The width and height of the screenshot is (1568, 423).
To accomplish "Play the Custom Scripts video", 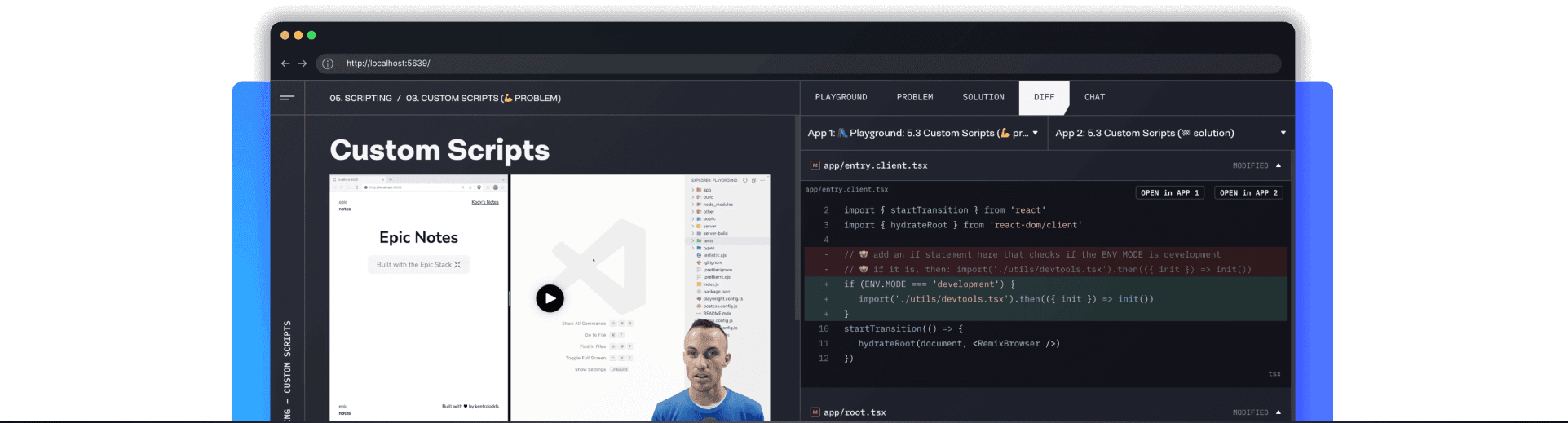I will tap(550, 298).
